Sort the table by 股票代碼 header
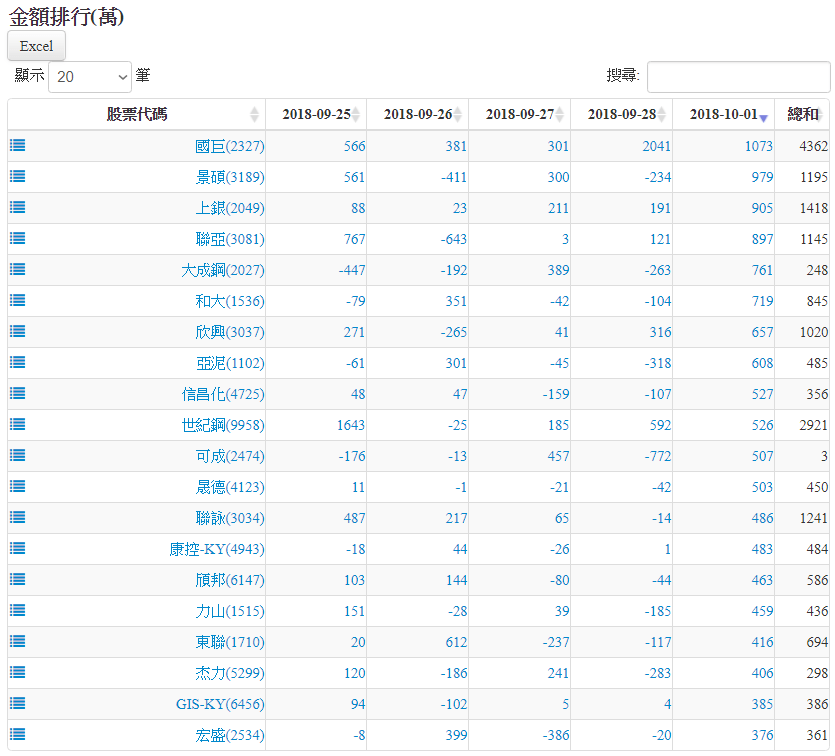Screen dimensions: 835x756 pos(137,114)
